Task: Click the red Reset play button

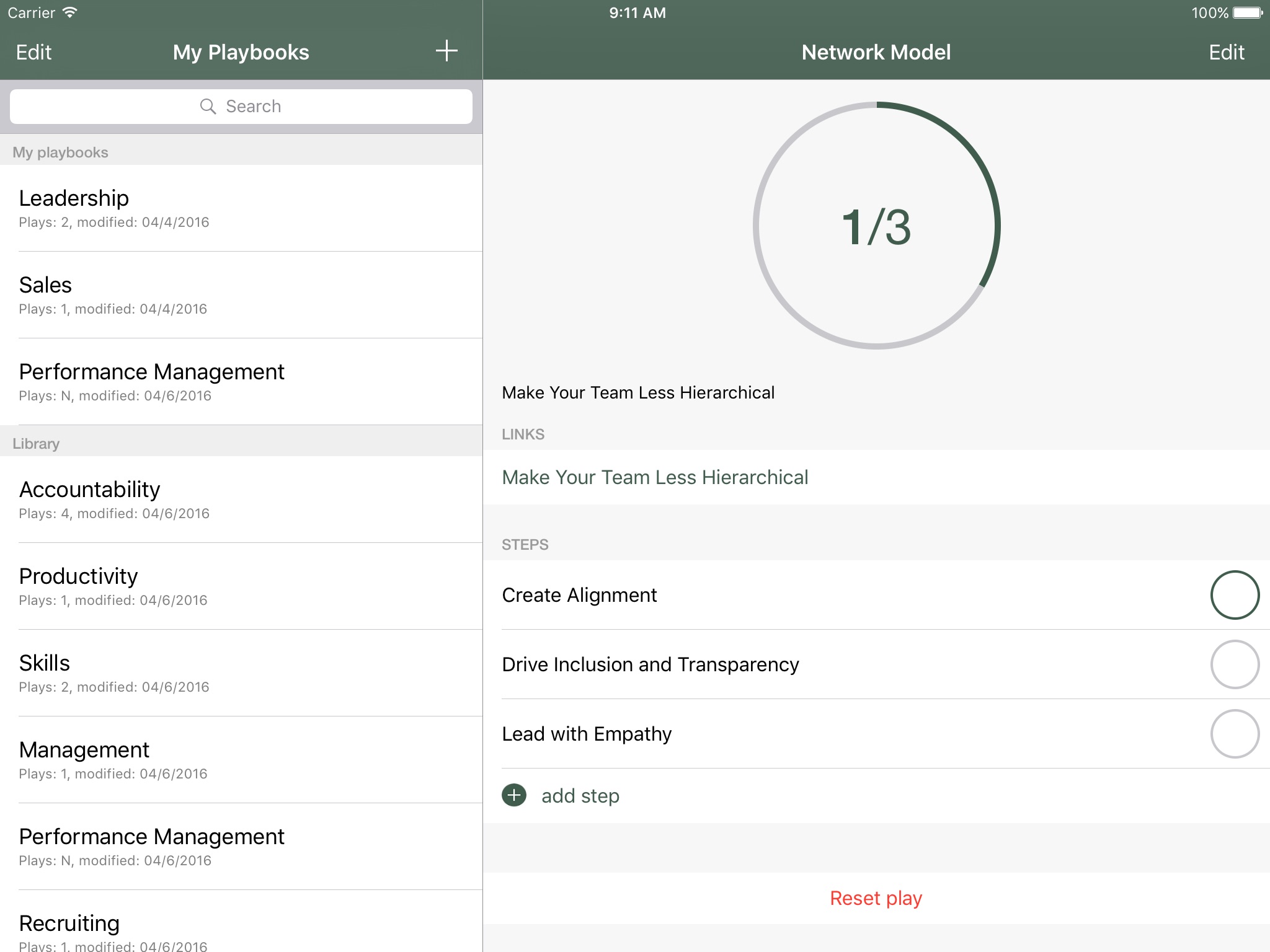Action: point(876,898)
